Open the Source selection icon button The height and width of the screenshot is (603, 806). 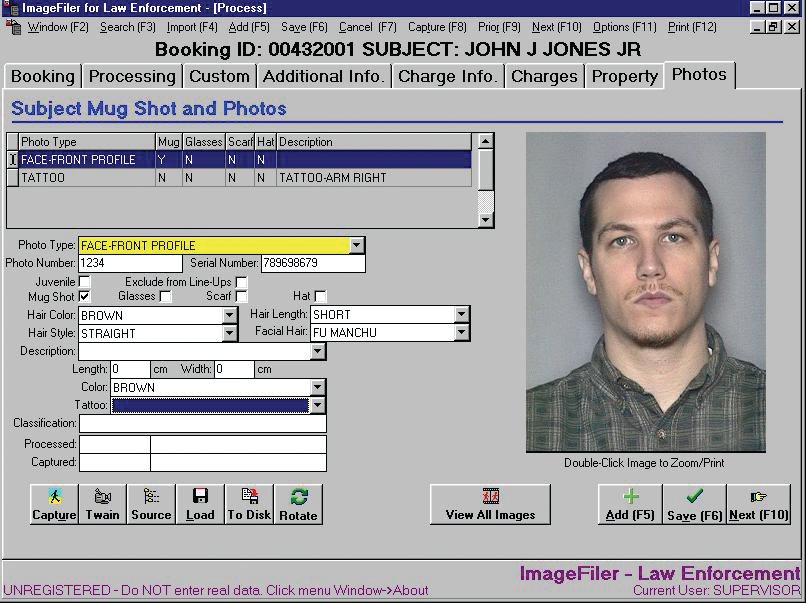pyautogui.click(x=151, y=504)
